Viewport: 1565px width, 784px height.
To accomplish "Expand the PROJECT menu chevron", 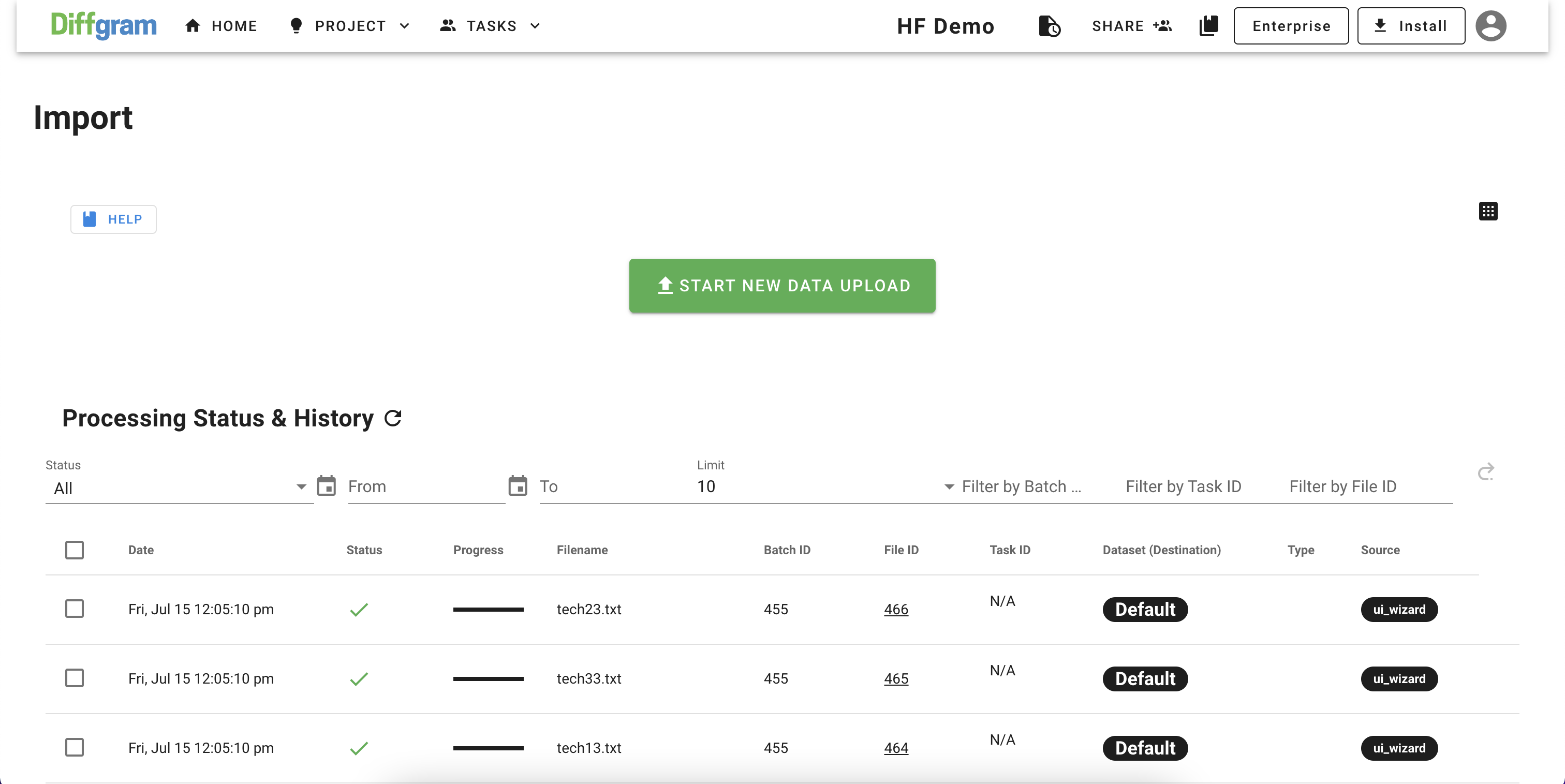I will pyautogui.click(x=404, y=26).
